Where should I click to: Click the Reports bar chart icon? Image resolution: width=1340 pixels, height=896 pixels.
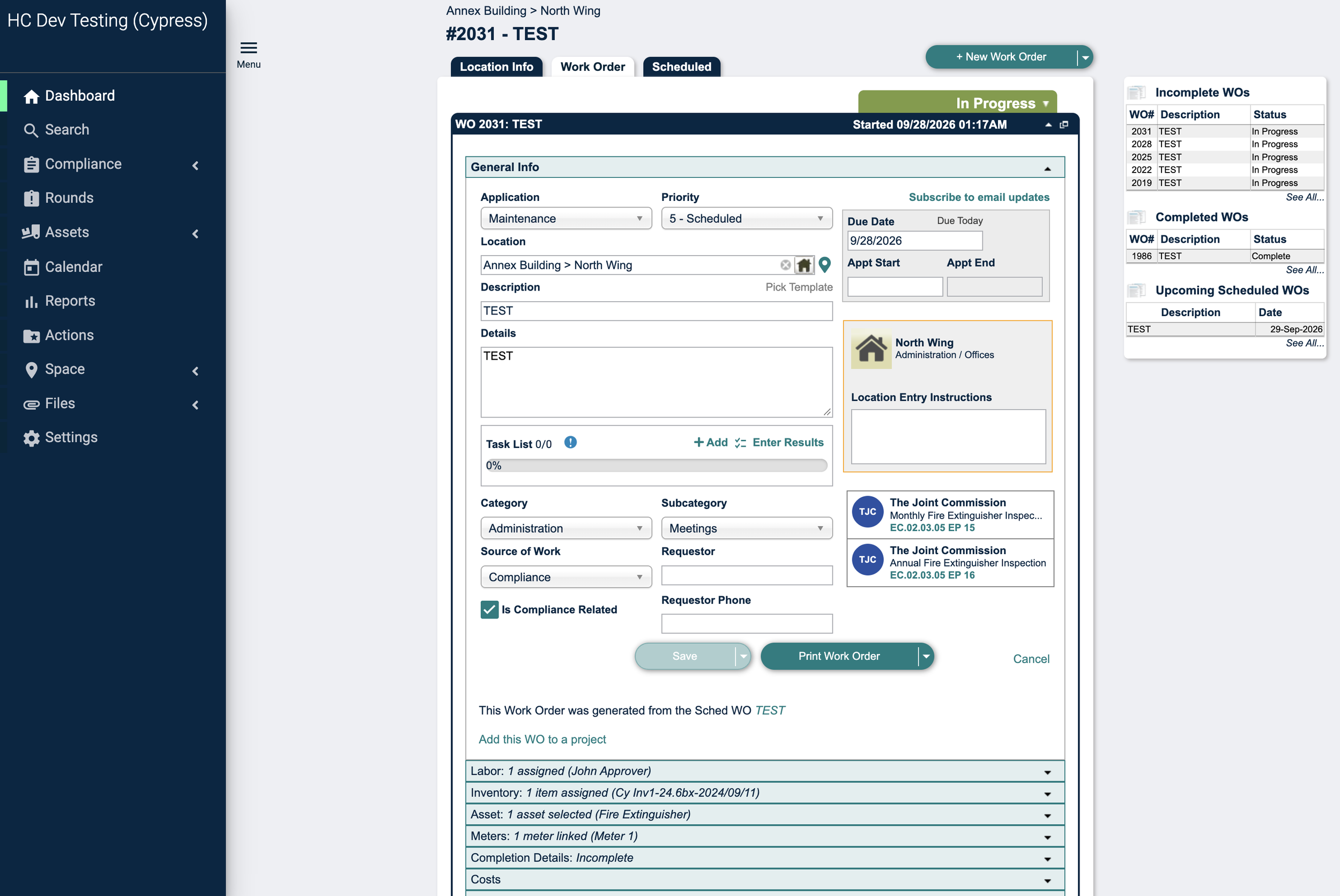coord(32,301)
